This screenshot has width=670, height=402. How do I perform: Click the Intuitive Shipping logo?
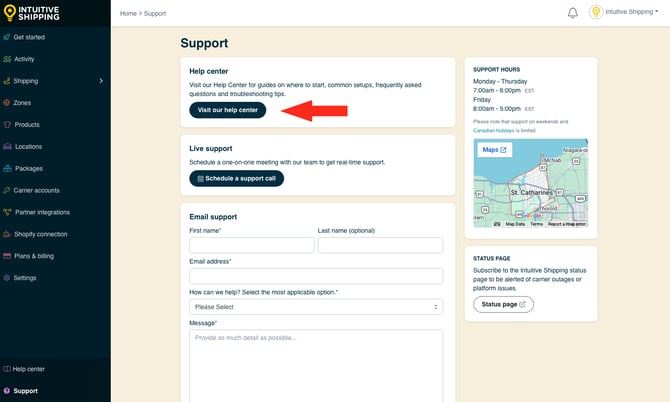tap(31, 13)
